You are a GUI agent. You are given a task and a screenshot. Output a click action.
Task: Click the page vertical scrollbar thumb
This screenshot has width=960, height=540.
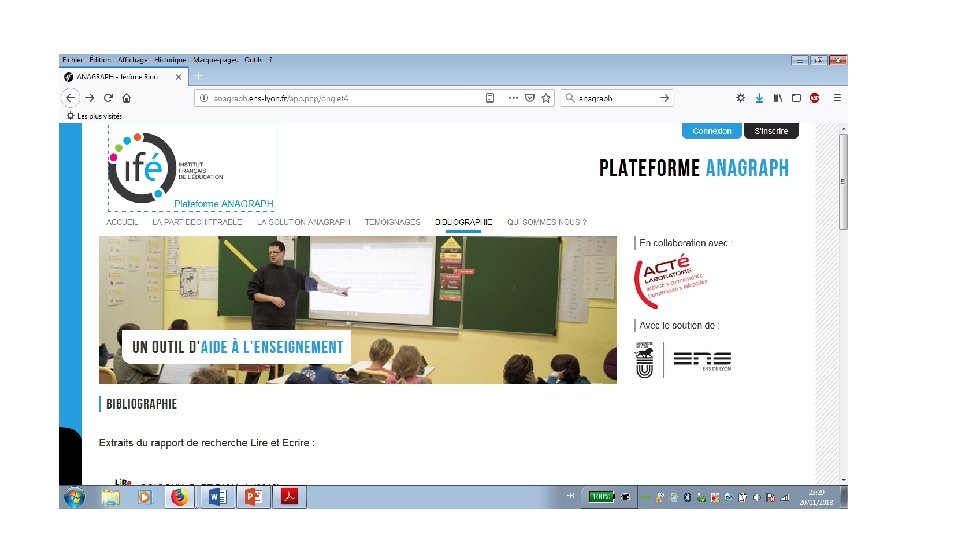(843, 182)
